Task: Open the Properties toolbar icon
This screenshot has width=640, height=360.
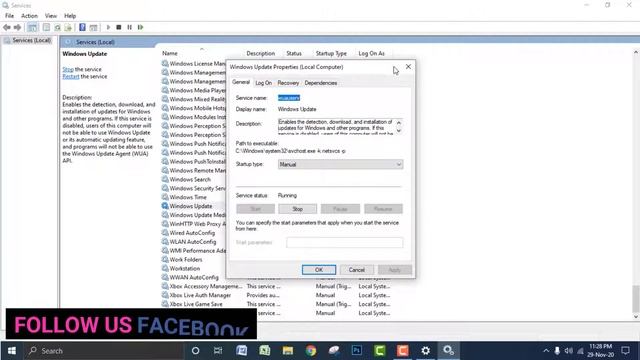Action: pyautogui.click(x=46, y=27)
